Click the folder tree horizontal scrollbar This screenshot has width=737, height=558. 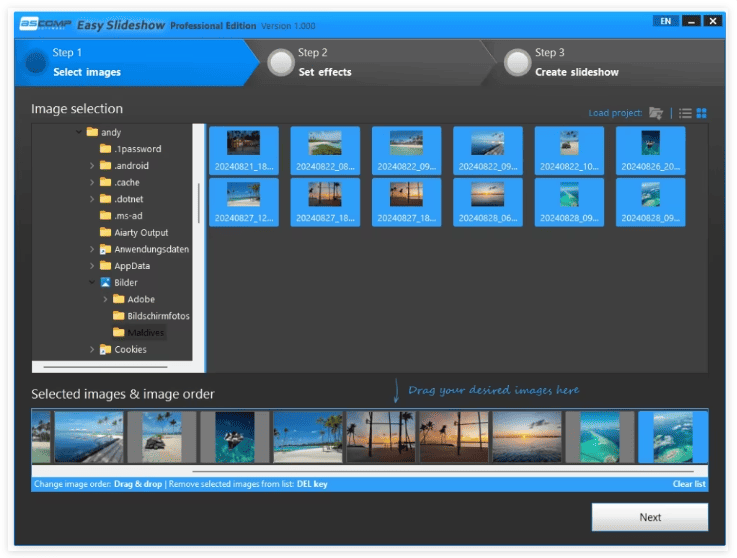[105, 367]
